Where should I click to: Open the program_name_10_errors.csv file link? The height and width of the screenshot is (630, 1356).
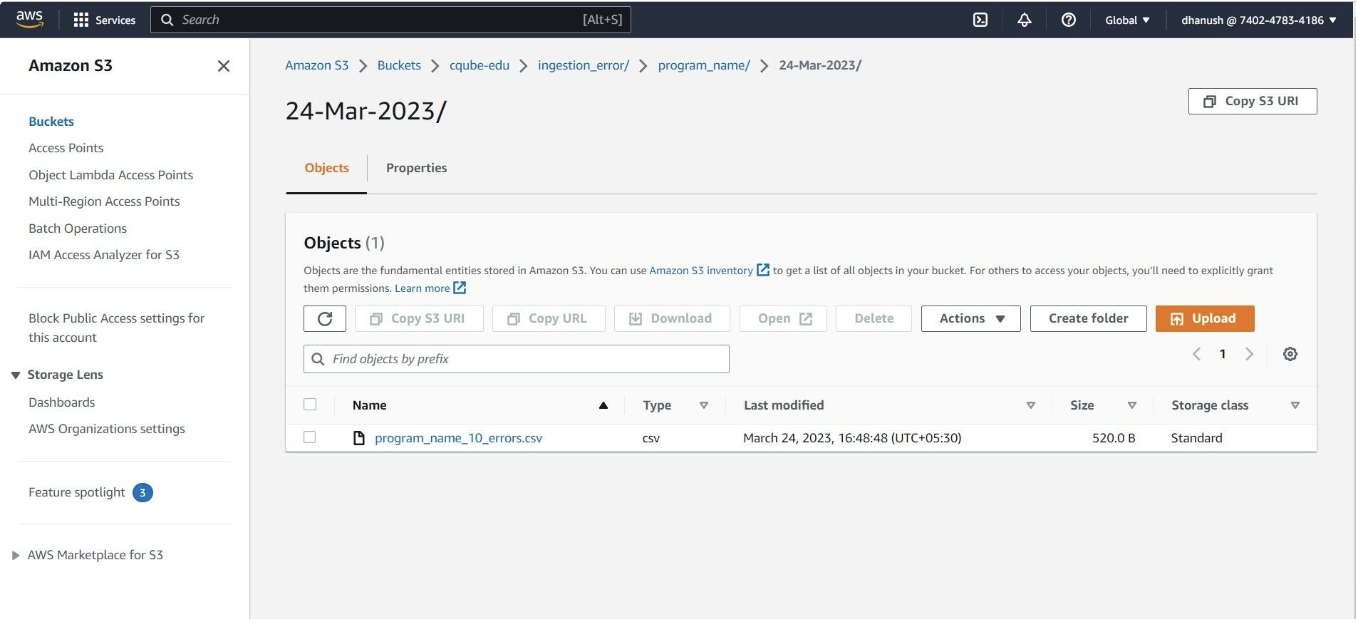[x=458, y=438]
